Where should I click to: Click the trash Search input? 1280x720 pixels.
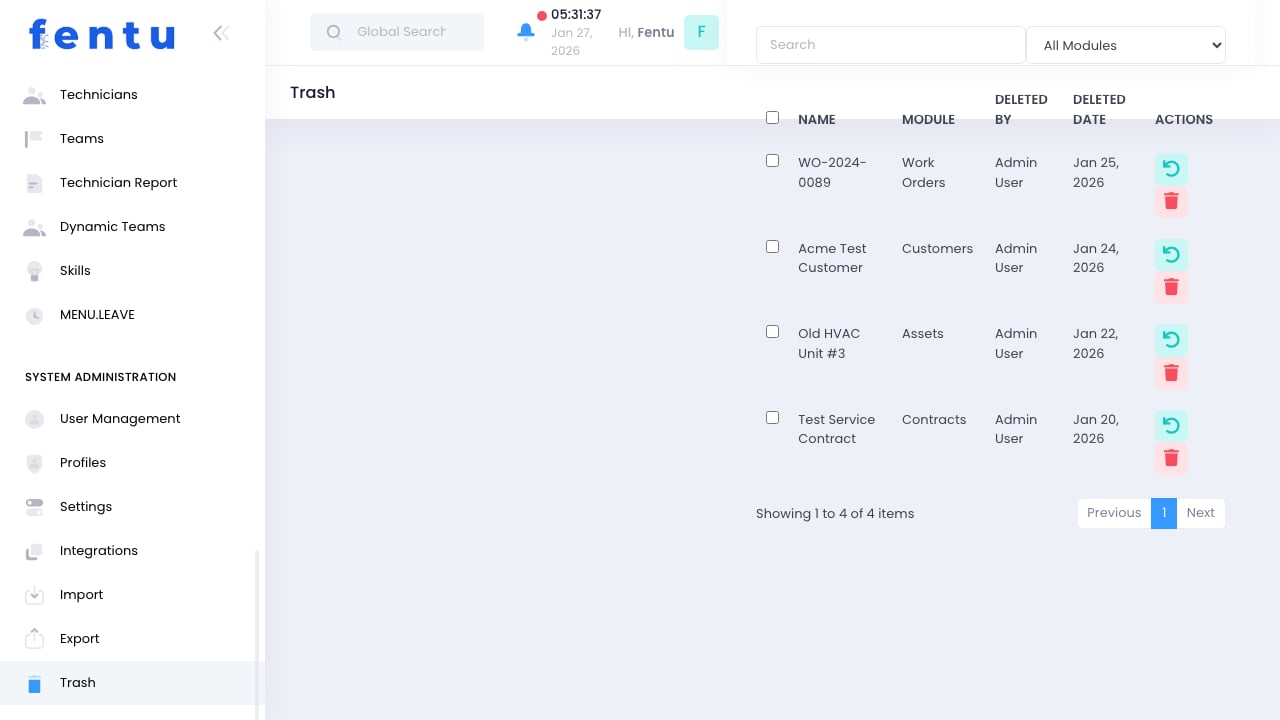click(x=891, y=45)
